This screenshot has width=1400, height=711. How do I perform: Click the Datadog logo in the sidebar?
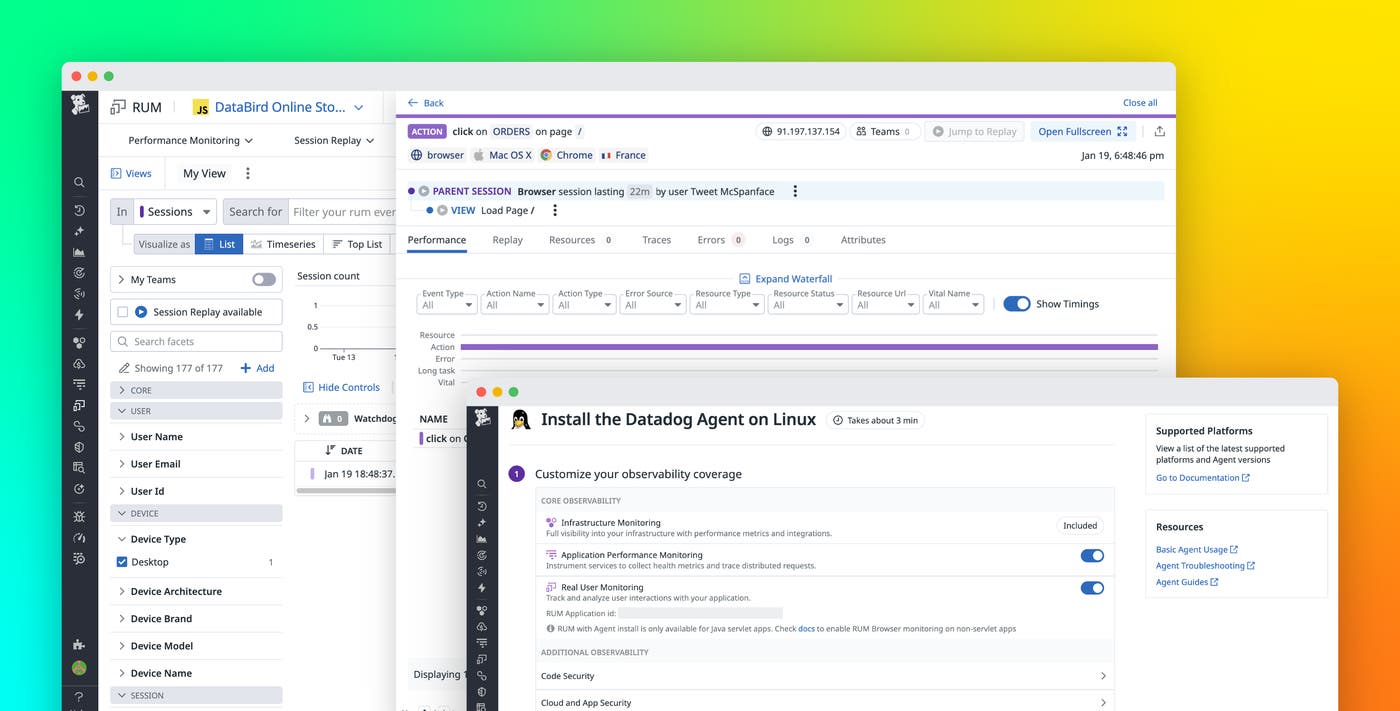[79, 105]
